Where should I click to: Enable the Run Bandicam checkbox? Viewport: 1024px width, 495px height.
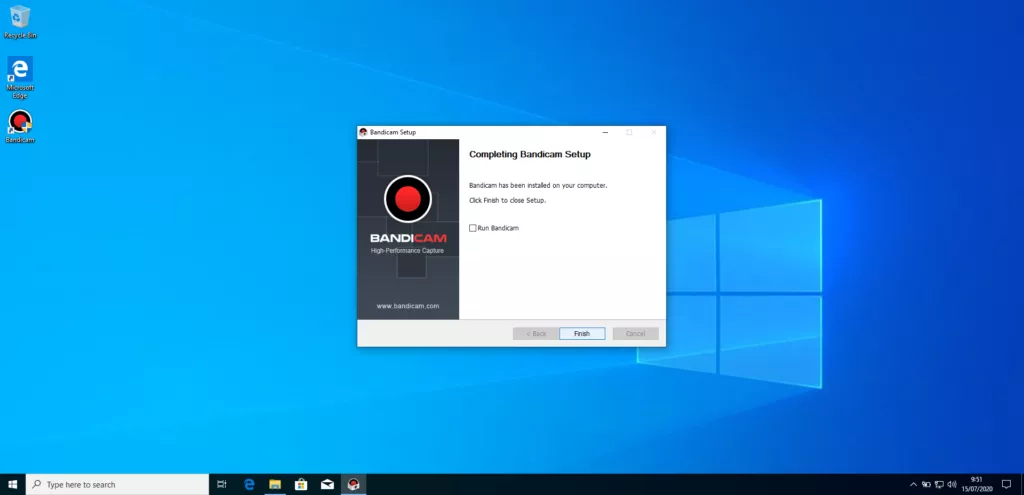tap(473, 228)
